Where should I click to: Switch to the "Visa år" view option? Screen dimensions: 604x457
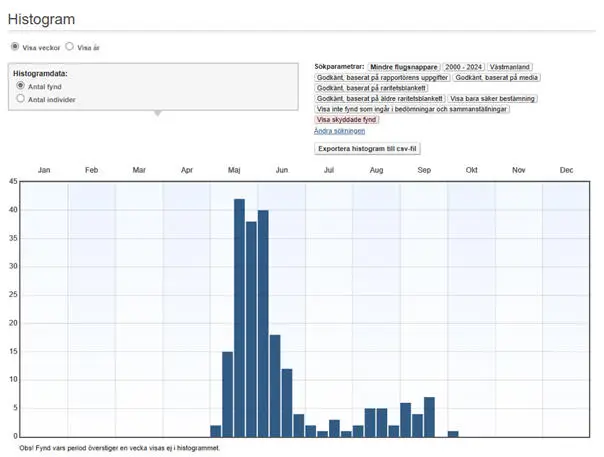(69, 46)
